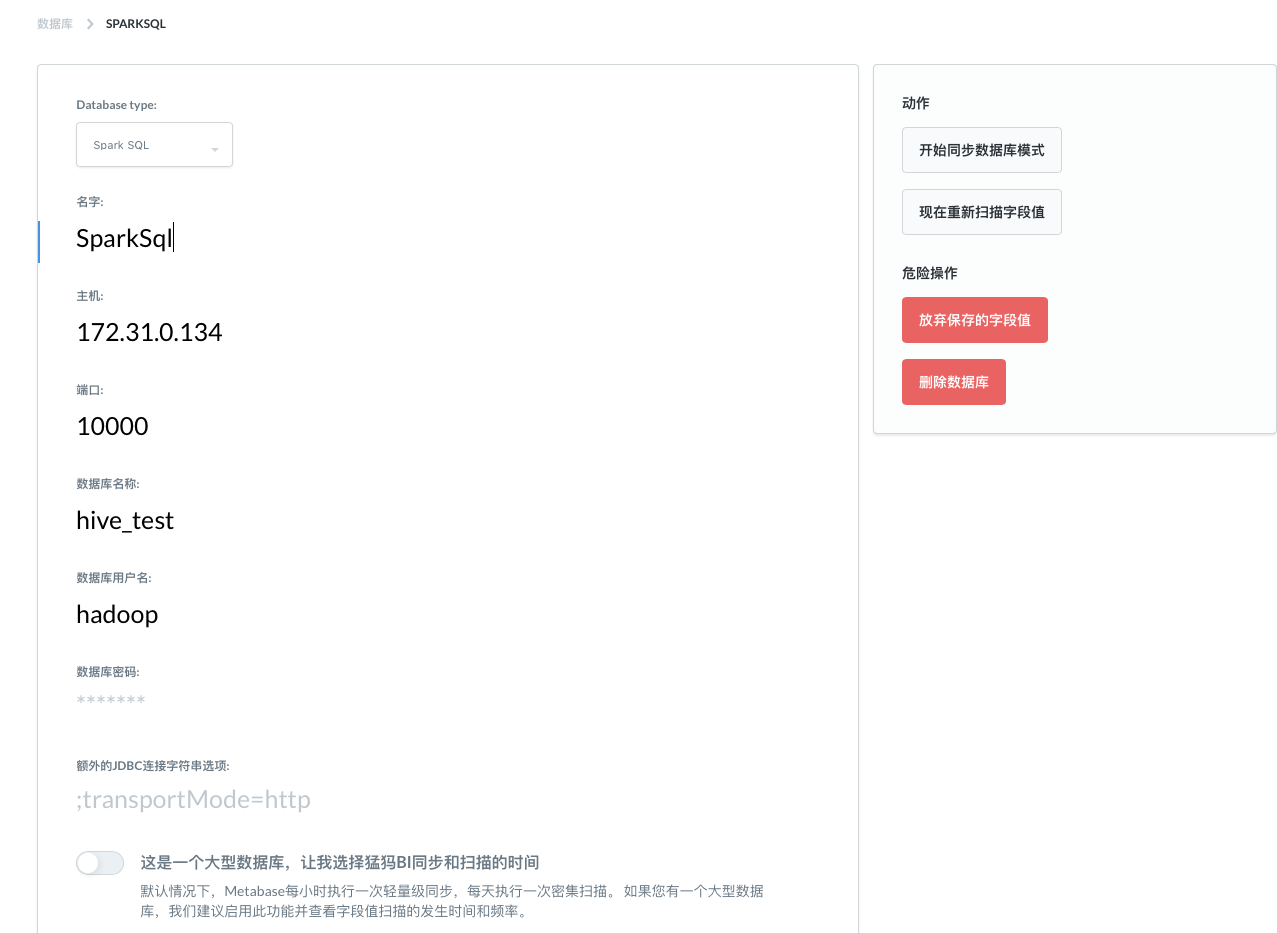The width and height of the screenshot is (1277, 933).
Task: Open the 数据库 breadcrumb link
Action: (x=55, y=23)
